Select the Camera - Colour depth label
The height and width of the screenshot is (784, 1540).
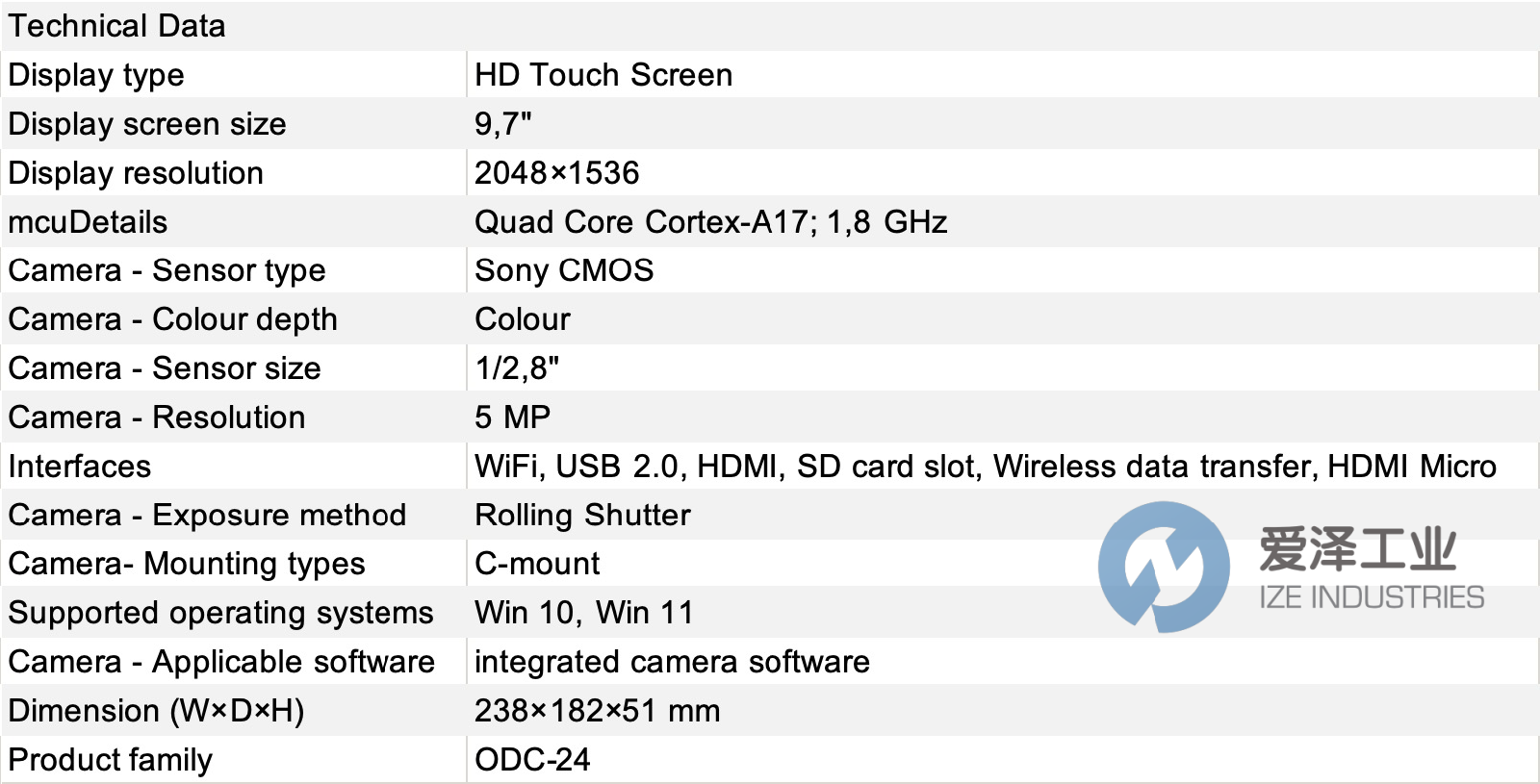coord(173,319)
